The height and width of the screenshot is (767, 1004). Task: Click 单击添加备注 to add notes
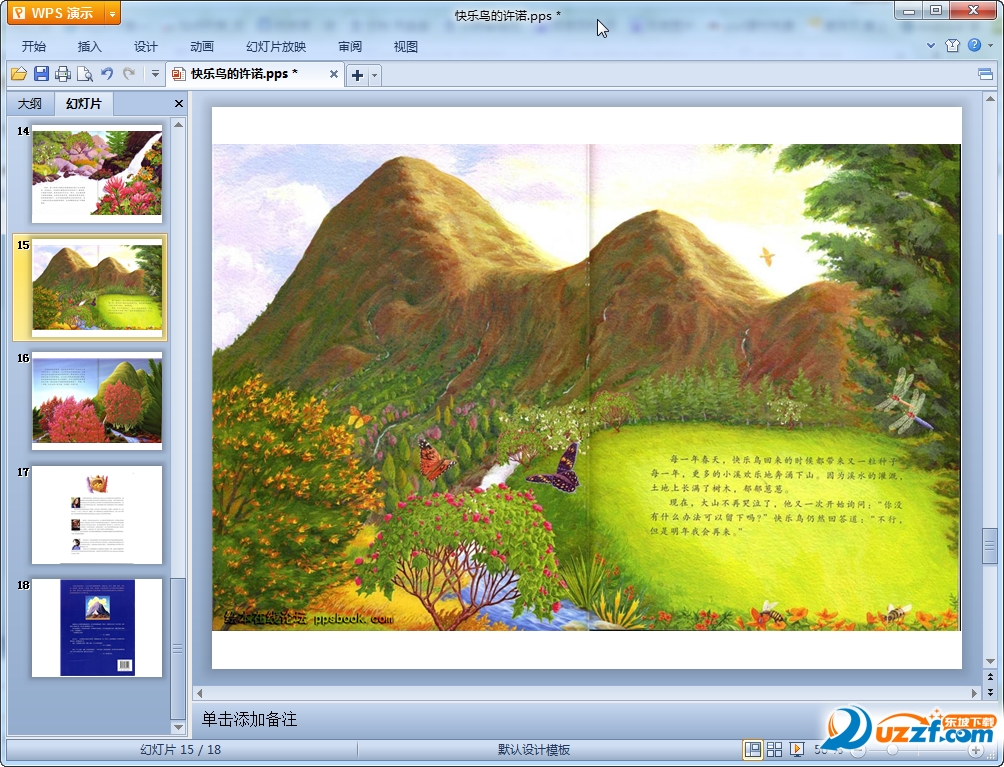249,719
